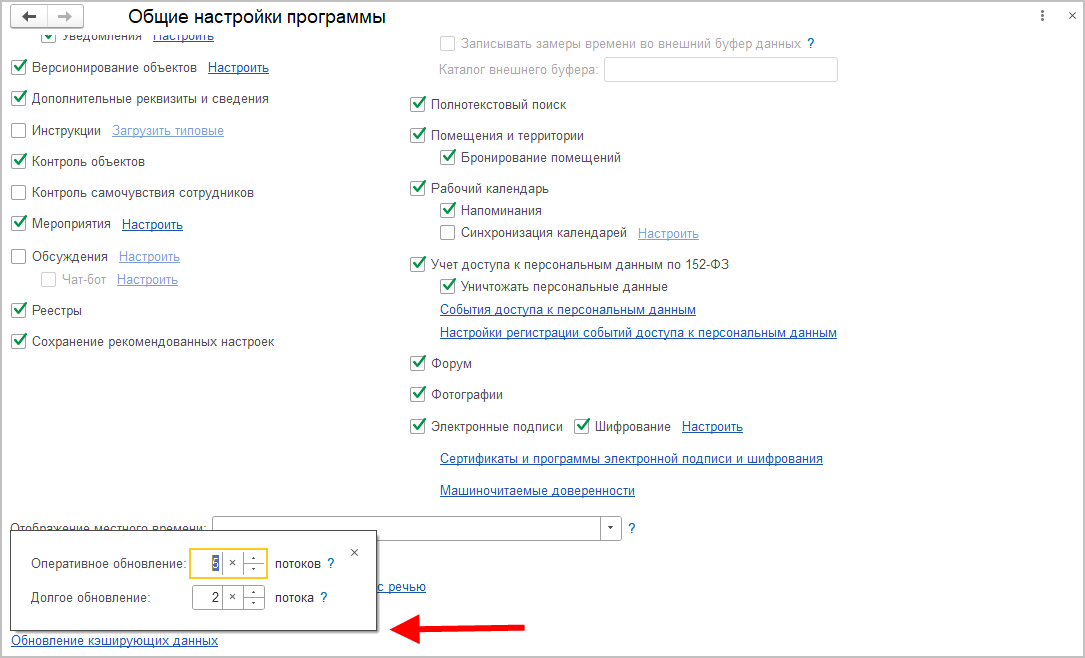1085x658 pixels.
Task: Open help for Долгое обновление потока
Action: 324,597
